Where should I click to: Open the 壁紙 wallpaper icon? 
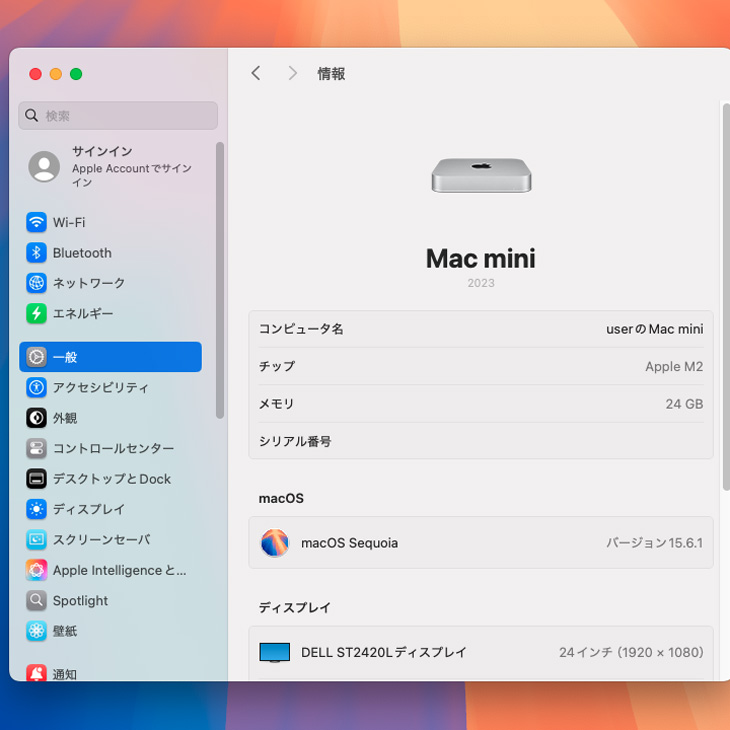(x=36, y=631)
